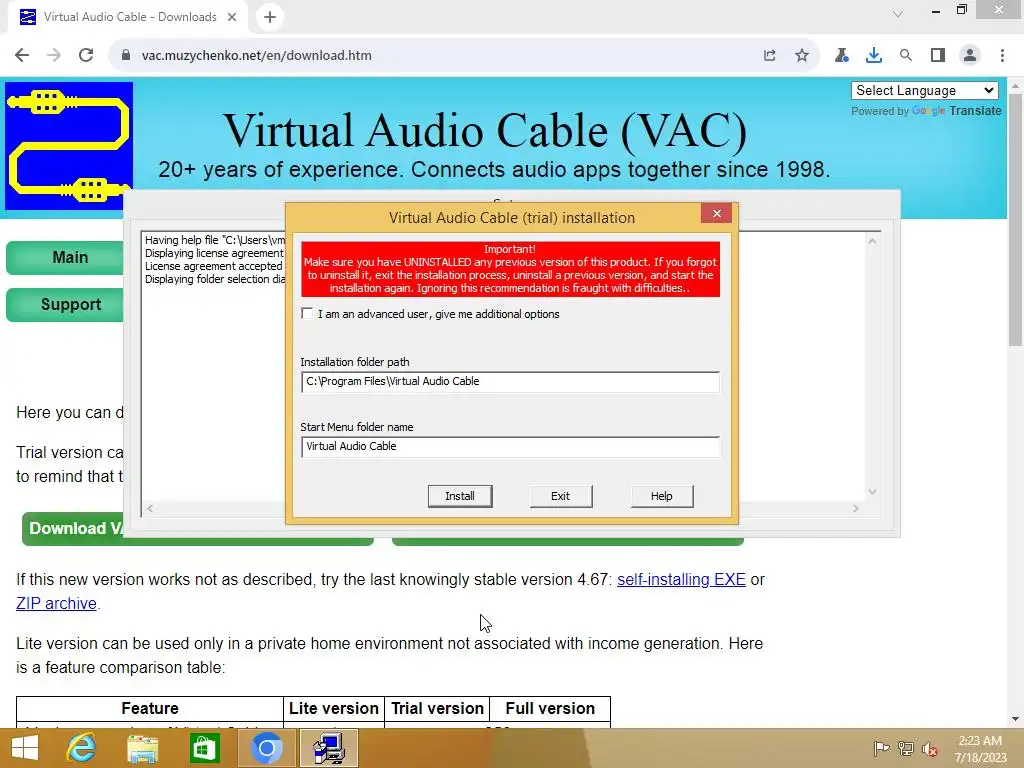
Task: Open Action Center flag tray icon
Action: 881,749
